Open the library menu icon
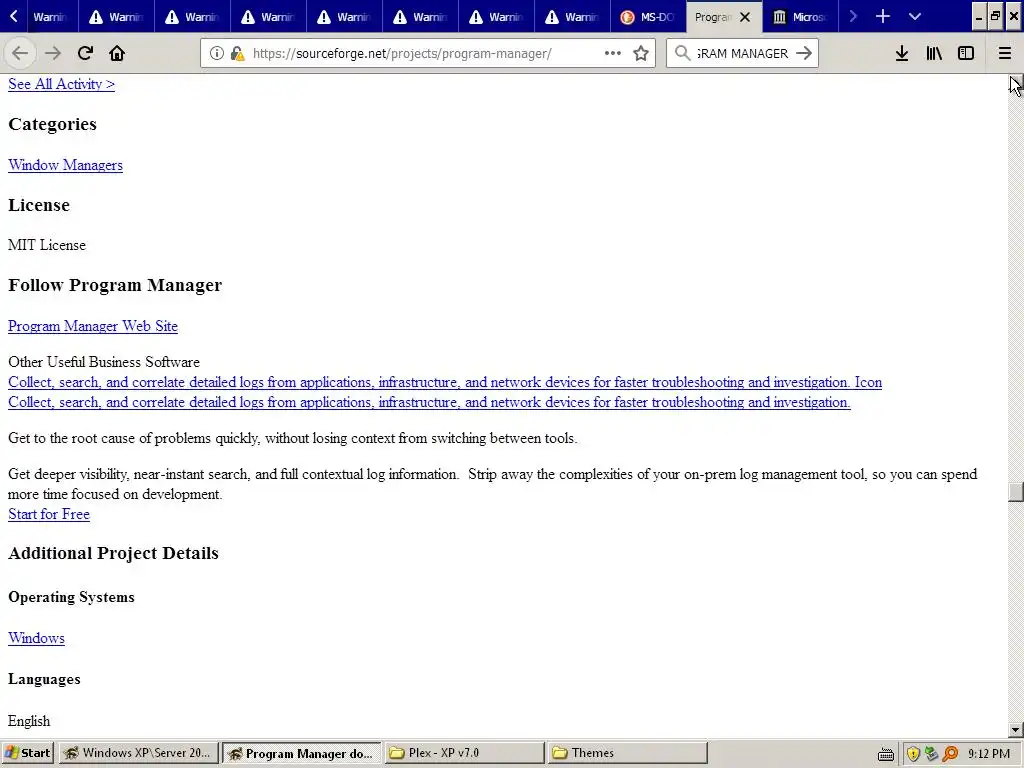The width and height of the screenshot is (1024, 768). point(934,54)
